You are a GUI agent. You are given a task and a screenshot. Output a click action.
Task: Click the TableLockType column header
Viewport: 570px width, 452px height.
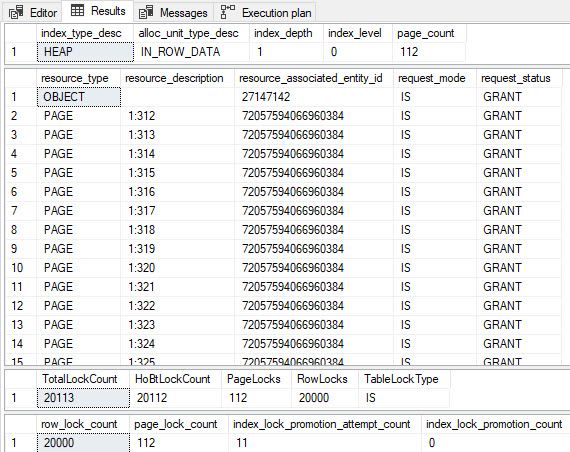(x=404, y=379)
